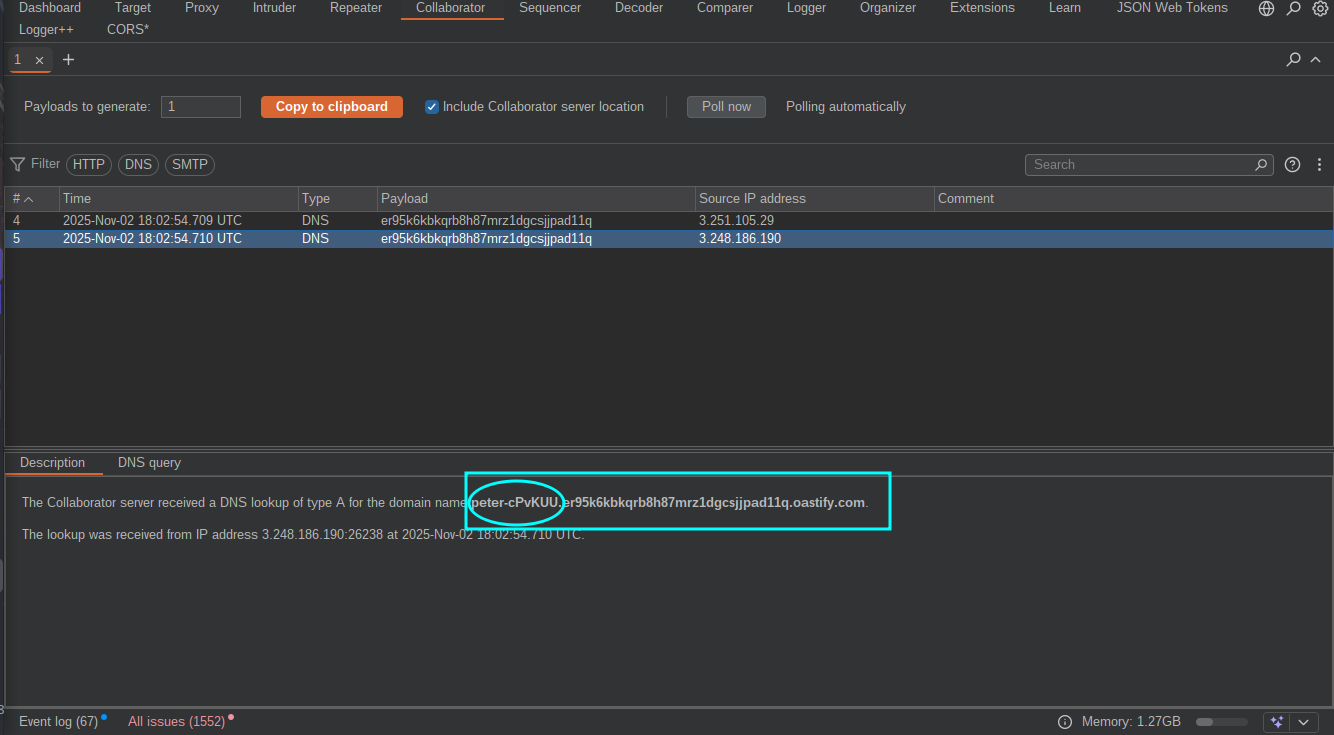Image resolution: width=1334 pixels, height=735 pixels.
Task: Click the globe icon in the top bar
Action: pyautogui.click(x=1266, y=8)
